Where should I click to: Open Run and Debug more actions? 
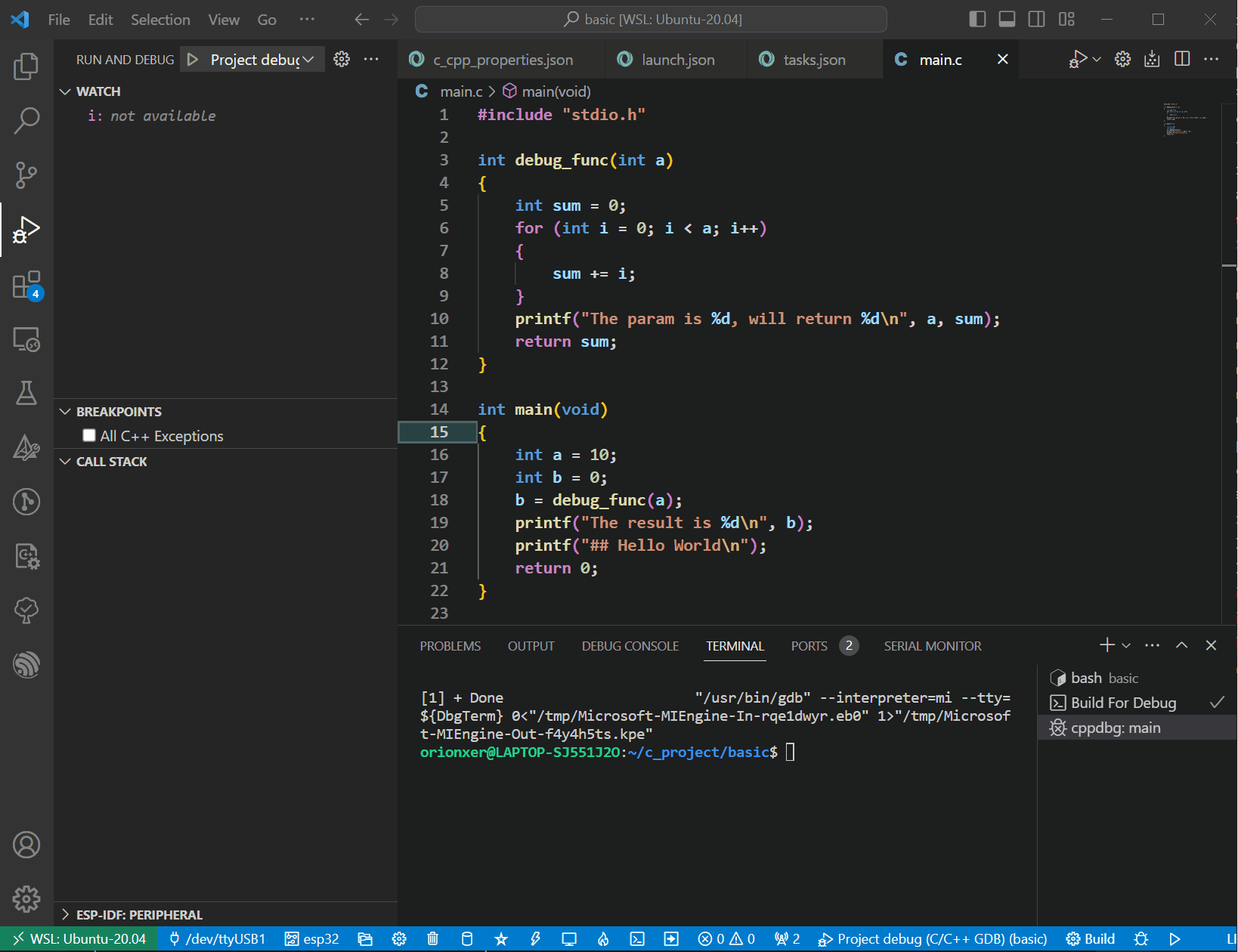pos(371,60)
